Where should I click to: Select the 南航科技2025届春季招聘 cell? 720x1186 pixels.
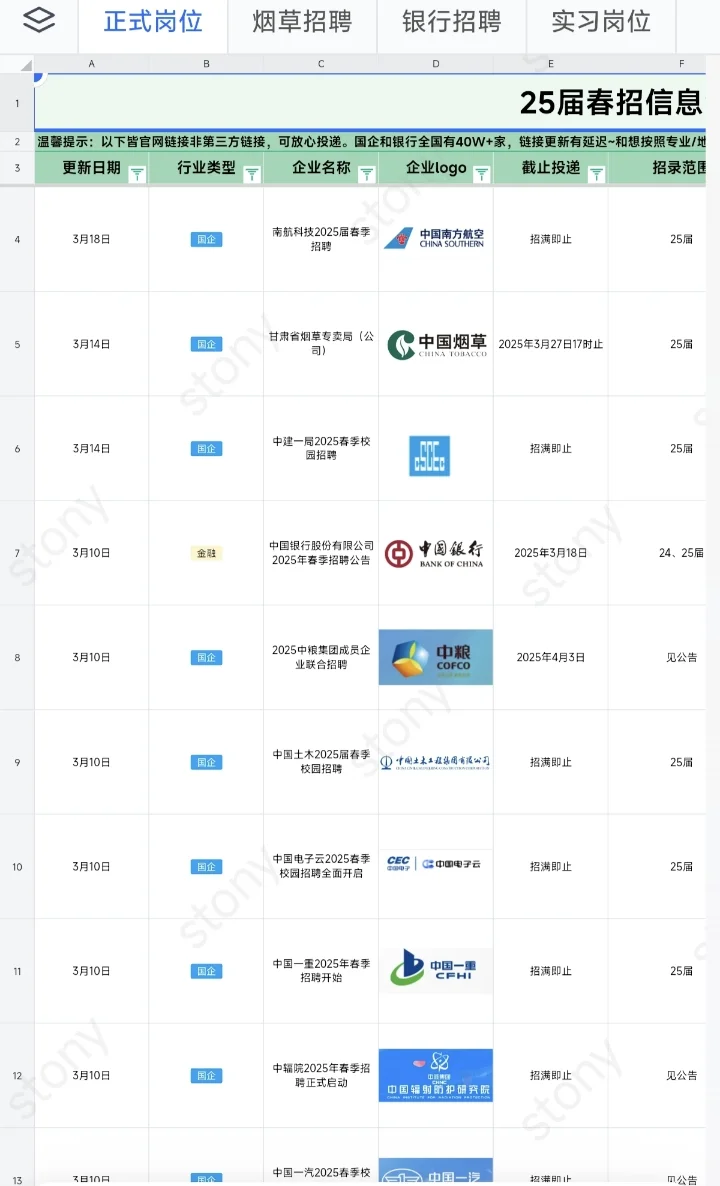click(x=321, y=239)
